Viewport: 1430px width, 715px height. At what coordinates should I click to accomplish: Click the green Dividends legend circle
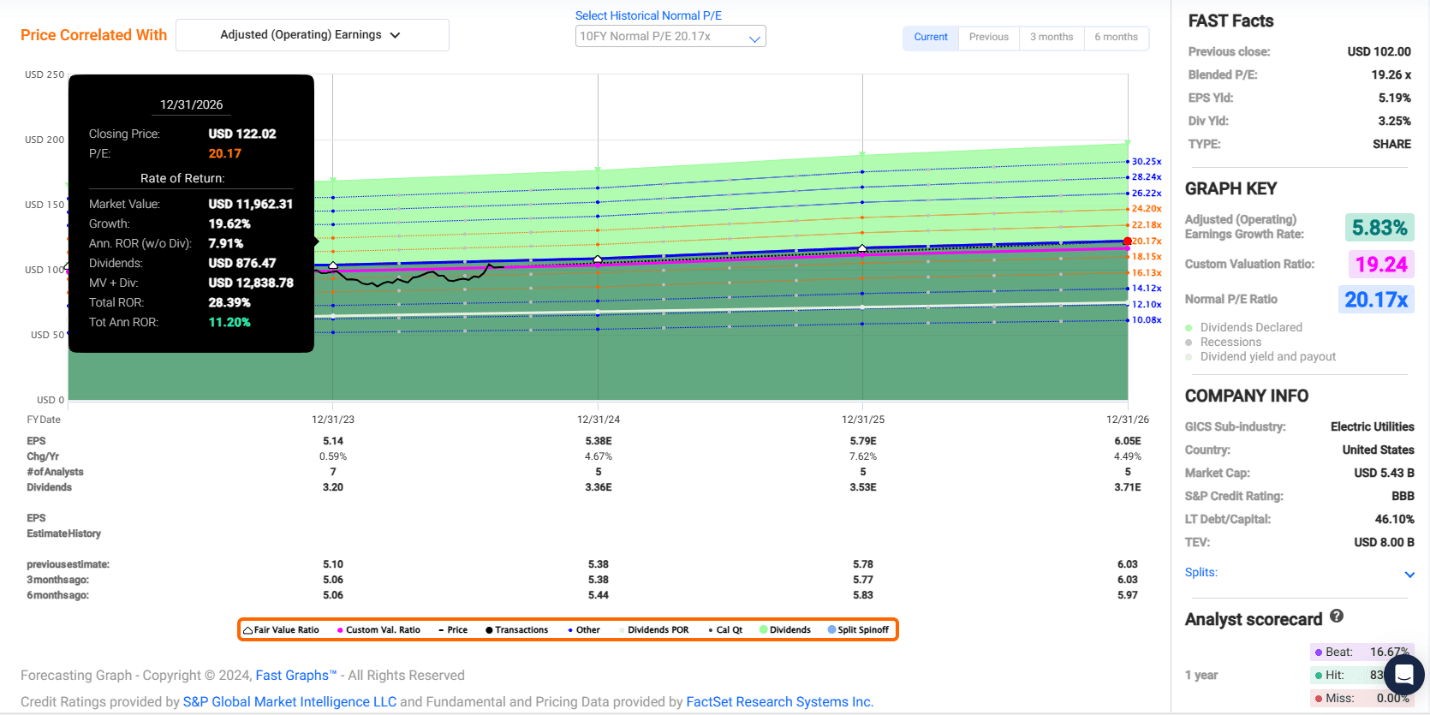tap(761, 630)
